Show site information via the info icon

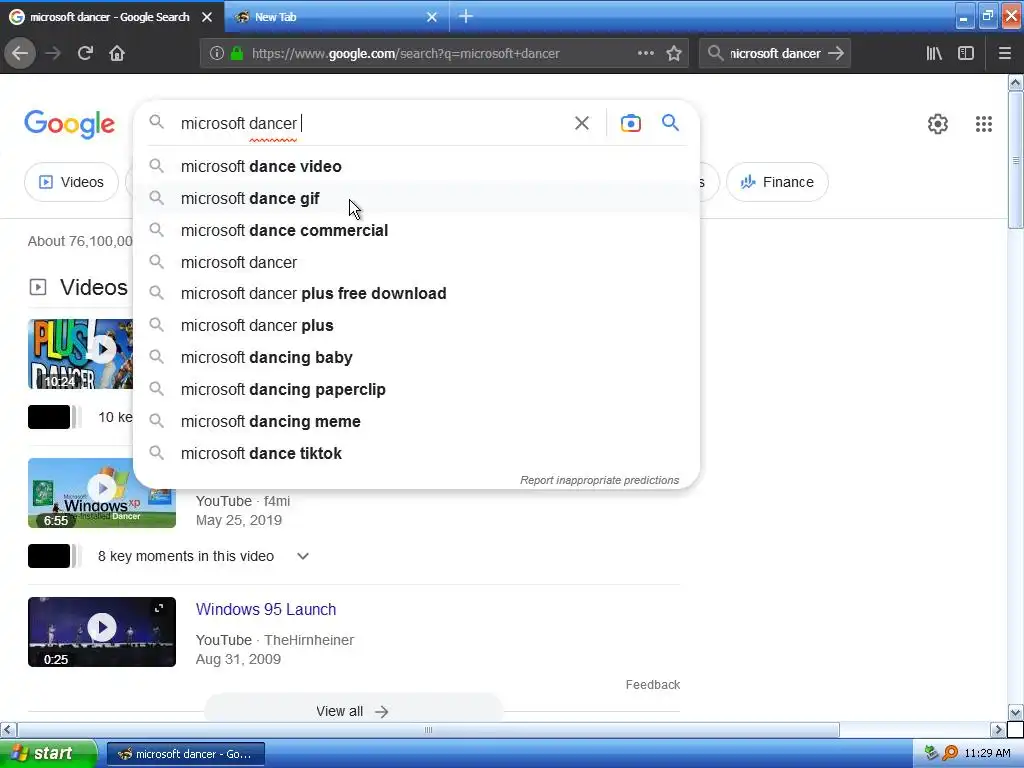pos(217,54)
